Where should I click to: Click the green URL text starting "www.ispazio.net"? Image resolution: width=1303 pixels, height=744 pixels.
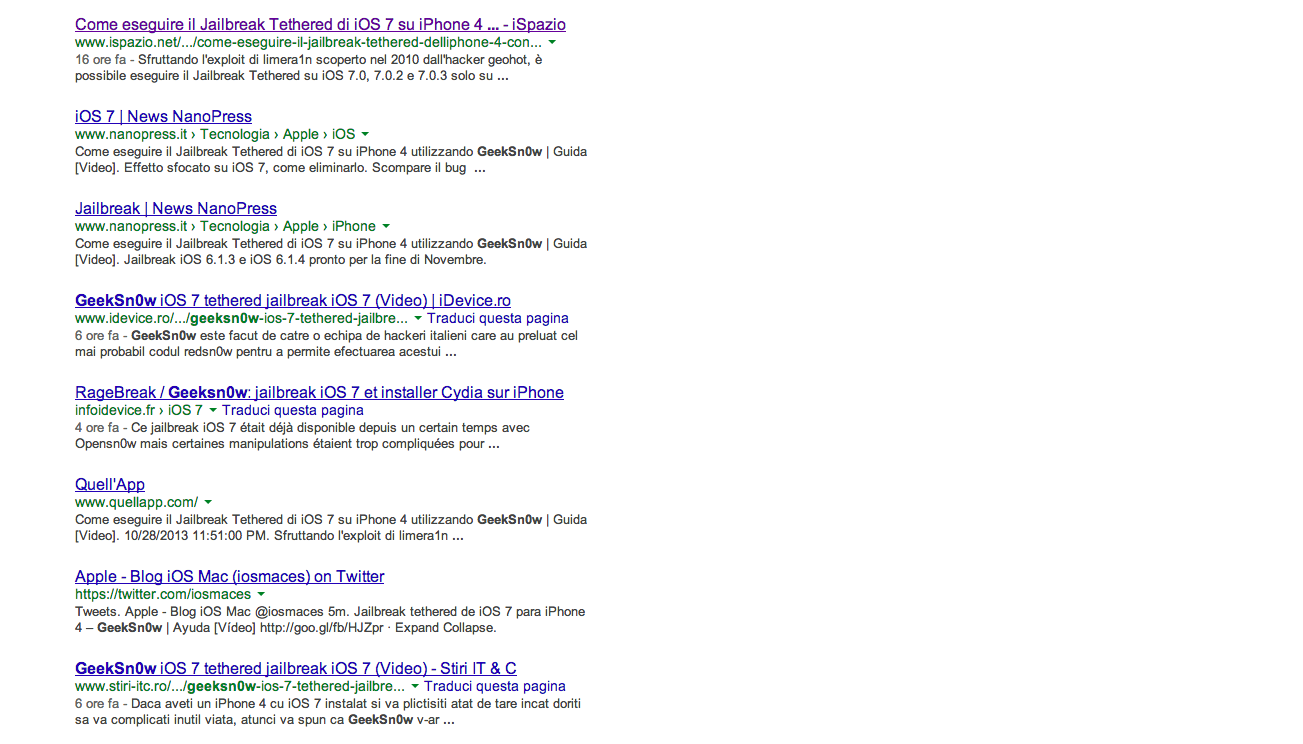[309, 43]
